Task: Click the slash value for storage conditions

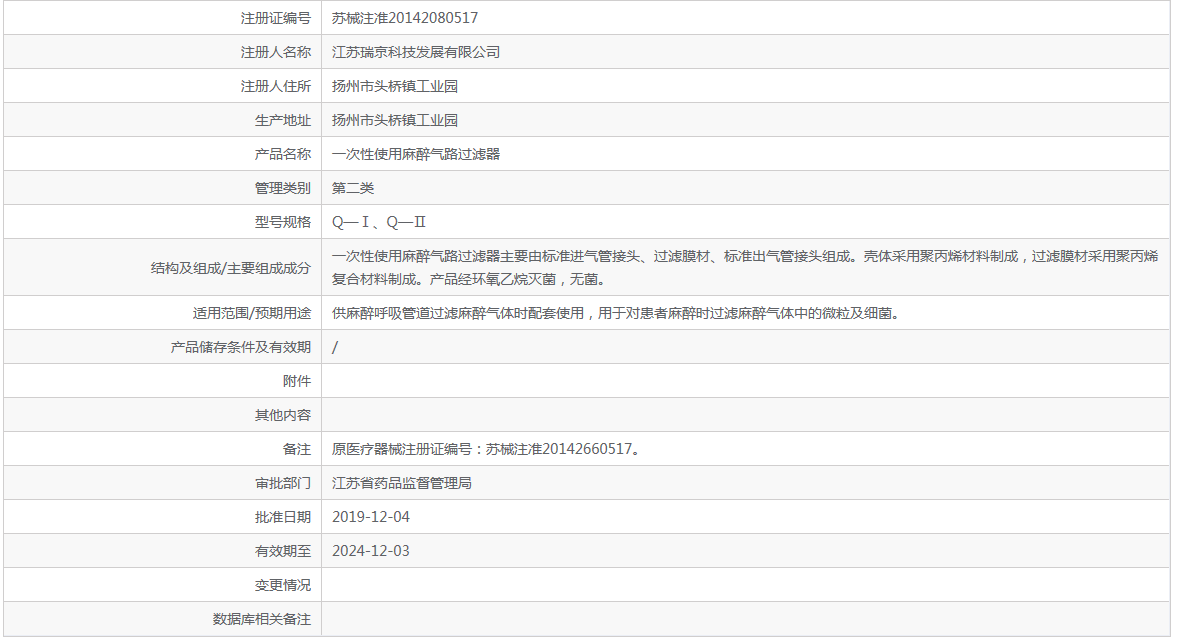Action: [335, 347]
